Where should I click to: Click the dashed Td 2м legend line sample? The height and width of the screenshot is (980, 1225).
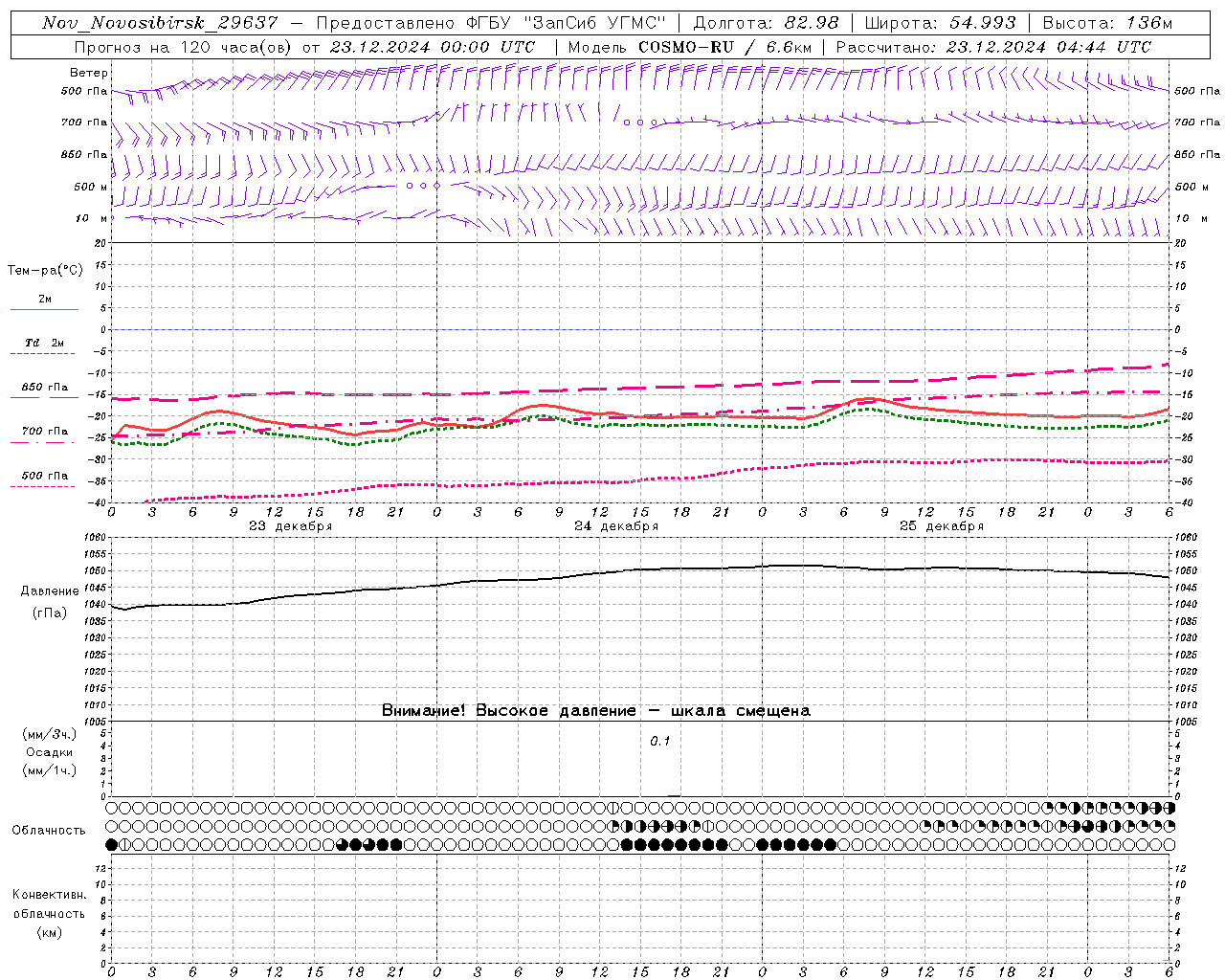[x=44, y=353]
